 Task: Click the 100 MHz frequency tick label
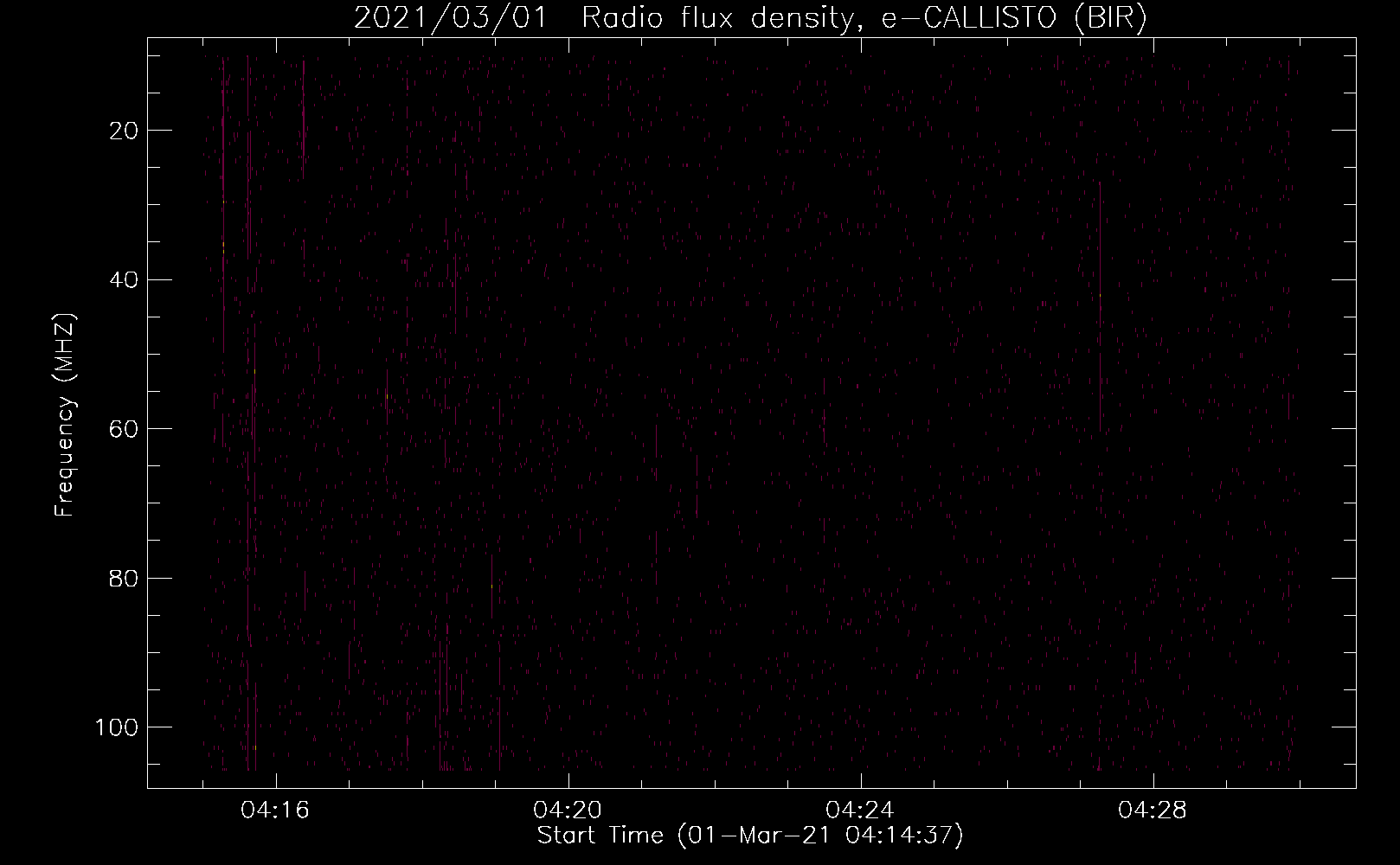(117, 727)
